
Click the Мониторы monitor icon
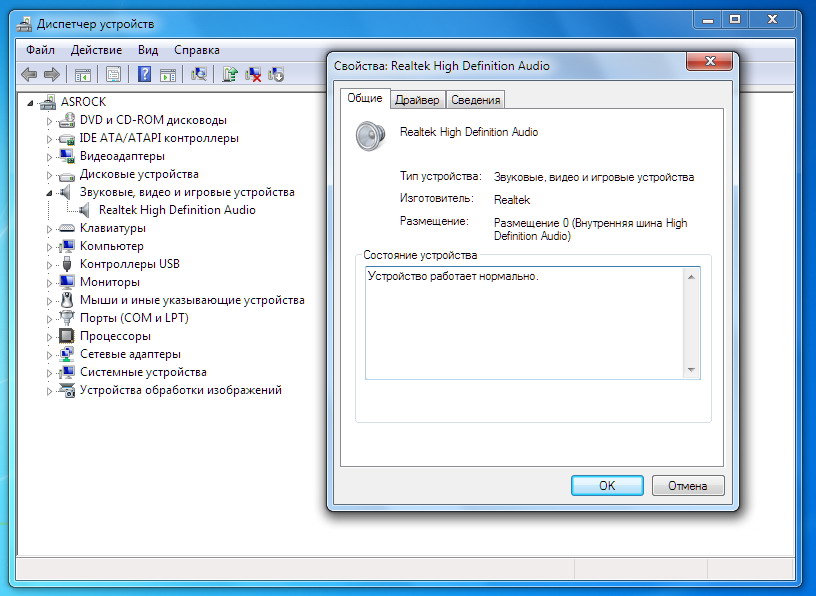(x=67, y=282)
